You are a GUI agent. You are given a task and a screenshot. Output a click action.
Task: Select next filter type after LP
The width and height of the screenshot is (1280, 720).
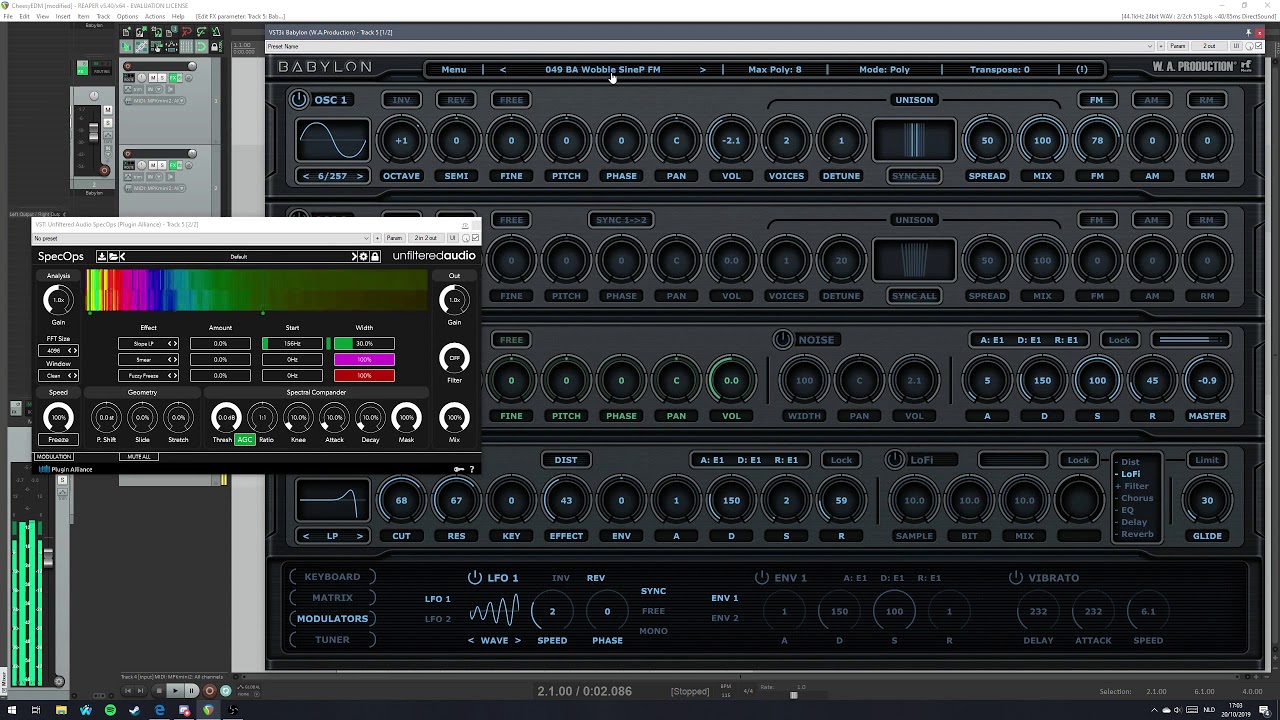pos(359,536)
